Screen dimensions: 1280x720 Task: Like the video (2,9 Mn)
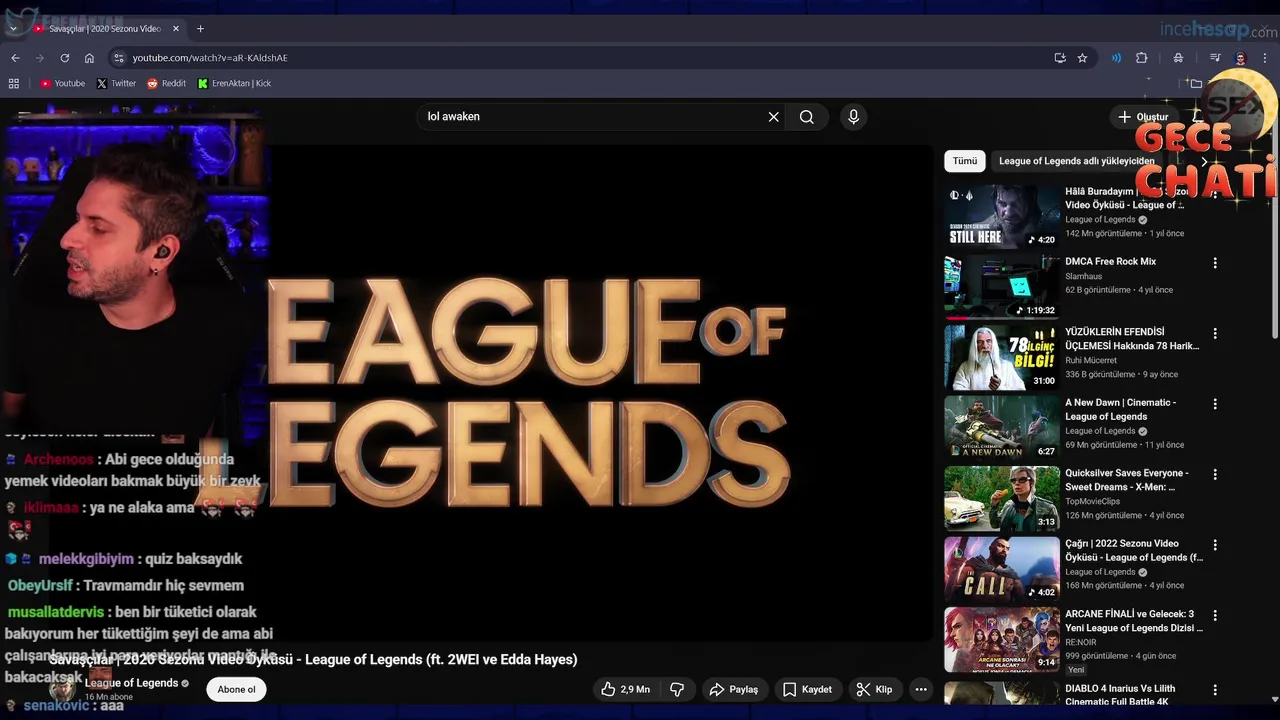coord(625,689)
